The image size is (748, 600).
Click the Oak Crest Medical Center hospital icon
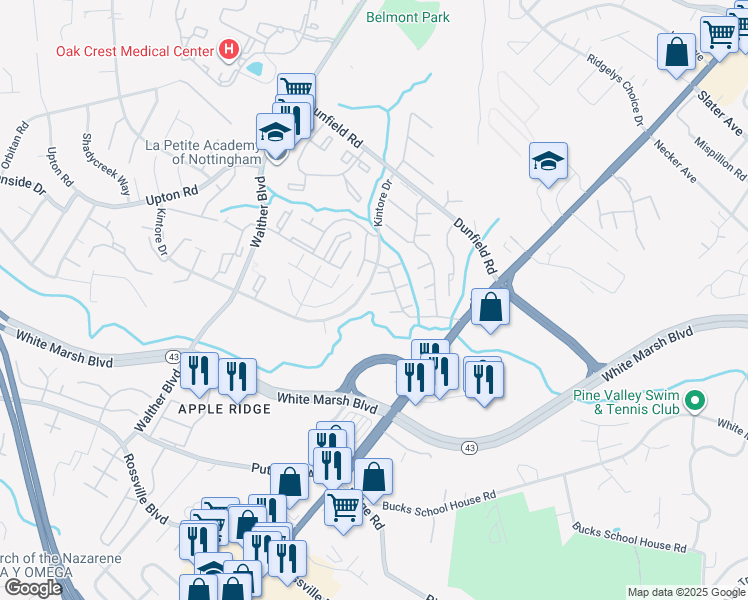click(229, 50)
